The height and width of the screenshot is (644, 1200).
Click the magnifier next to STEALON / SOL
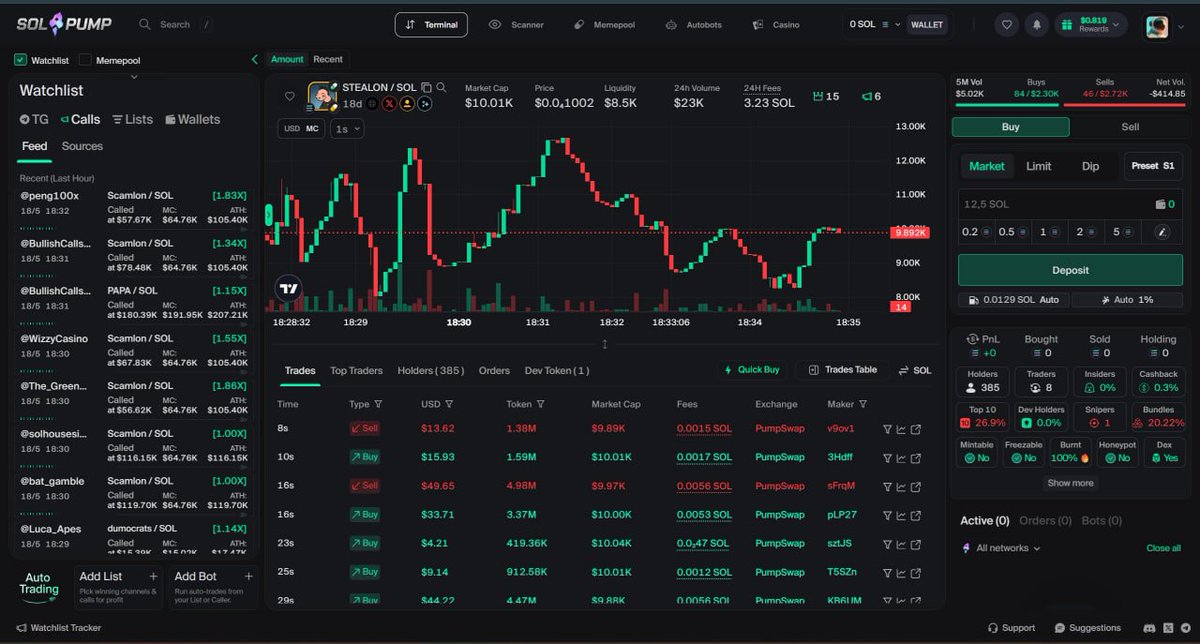pos(441,87)
